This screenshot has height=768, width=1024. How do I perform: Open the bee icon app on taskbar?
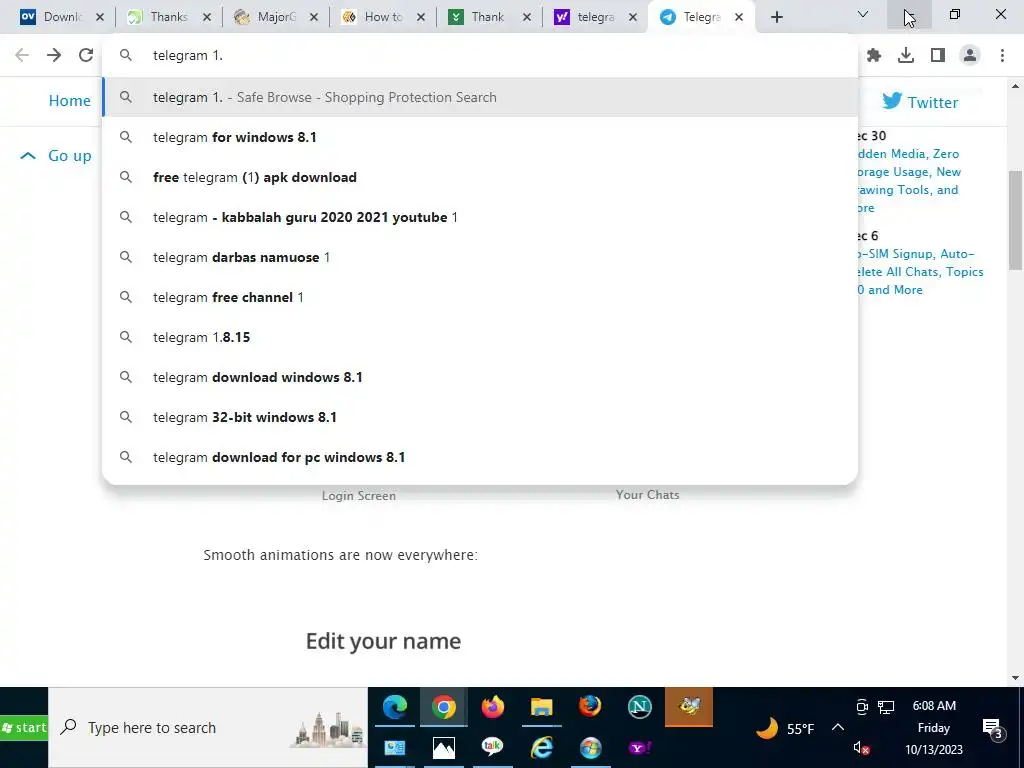tap(689, 707)
